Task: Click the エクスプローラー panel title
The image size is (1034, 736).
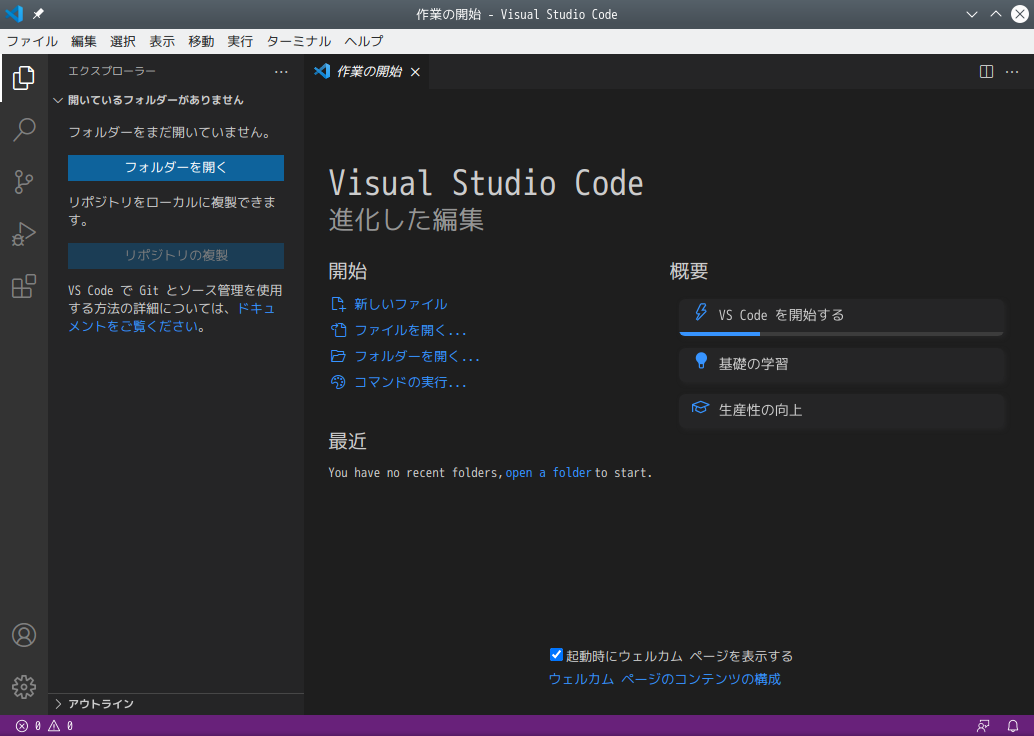Action: click(x=112, y=71)
